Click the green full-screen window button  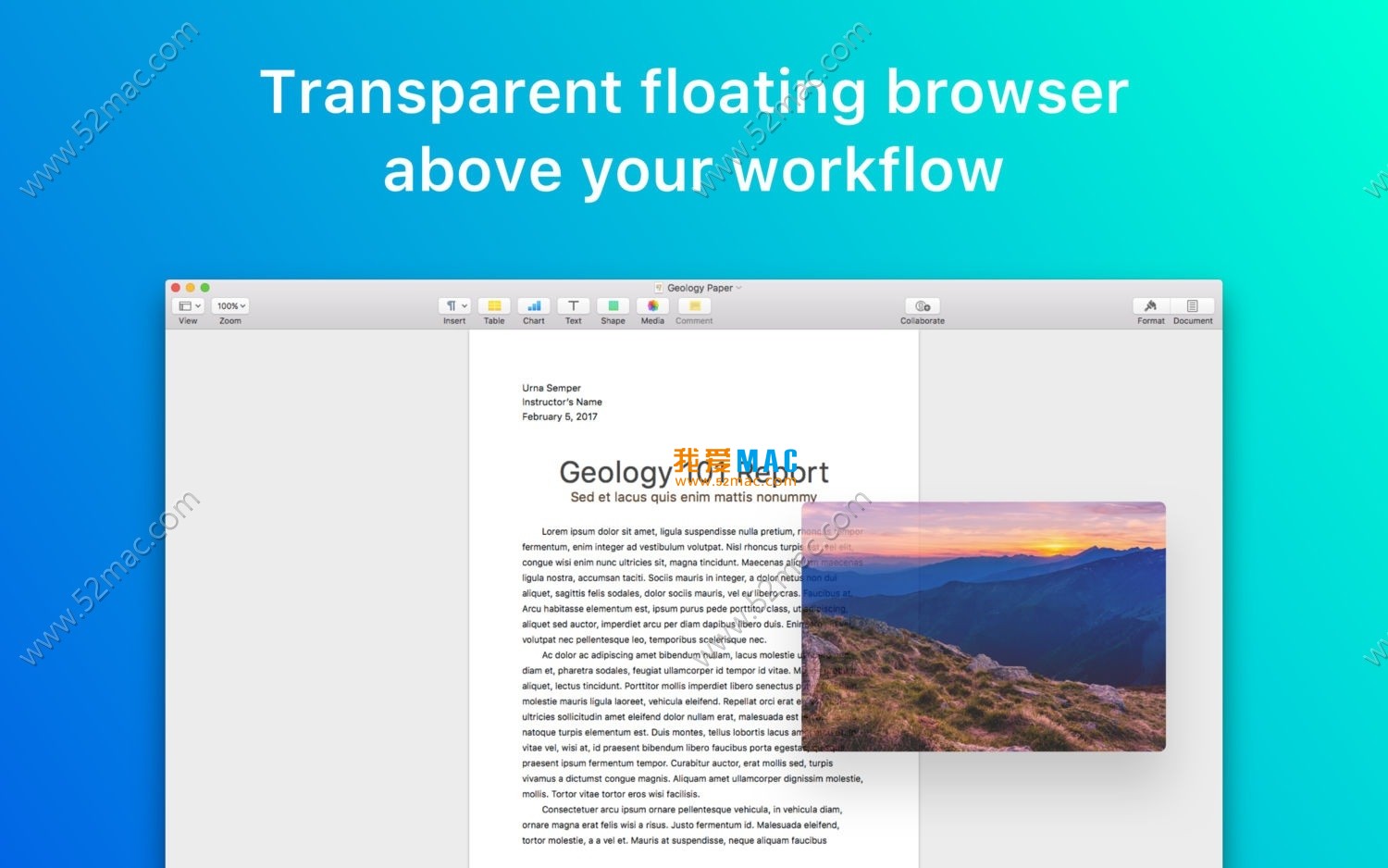pyautogui.click(x=205, y=288)
